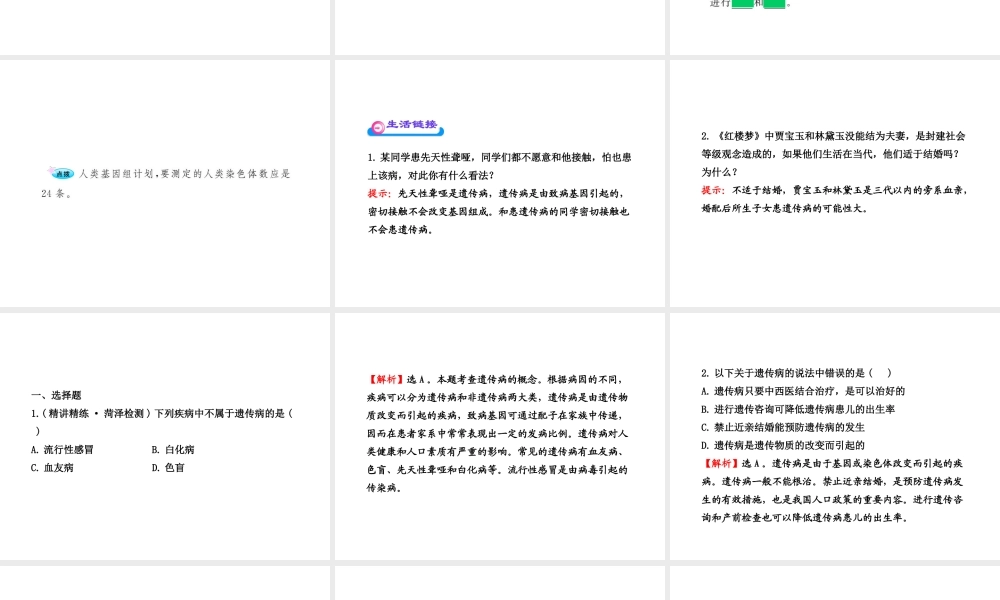Select the slide thumbnail with the 一、选择题 heading
The image size is (1000, 600).
coord(165,436)
